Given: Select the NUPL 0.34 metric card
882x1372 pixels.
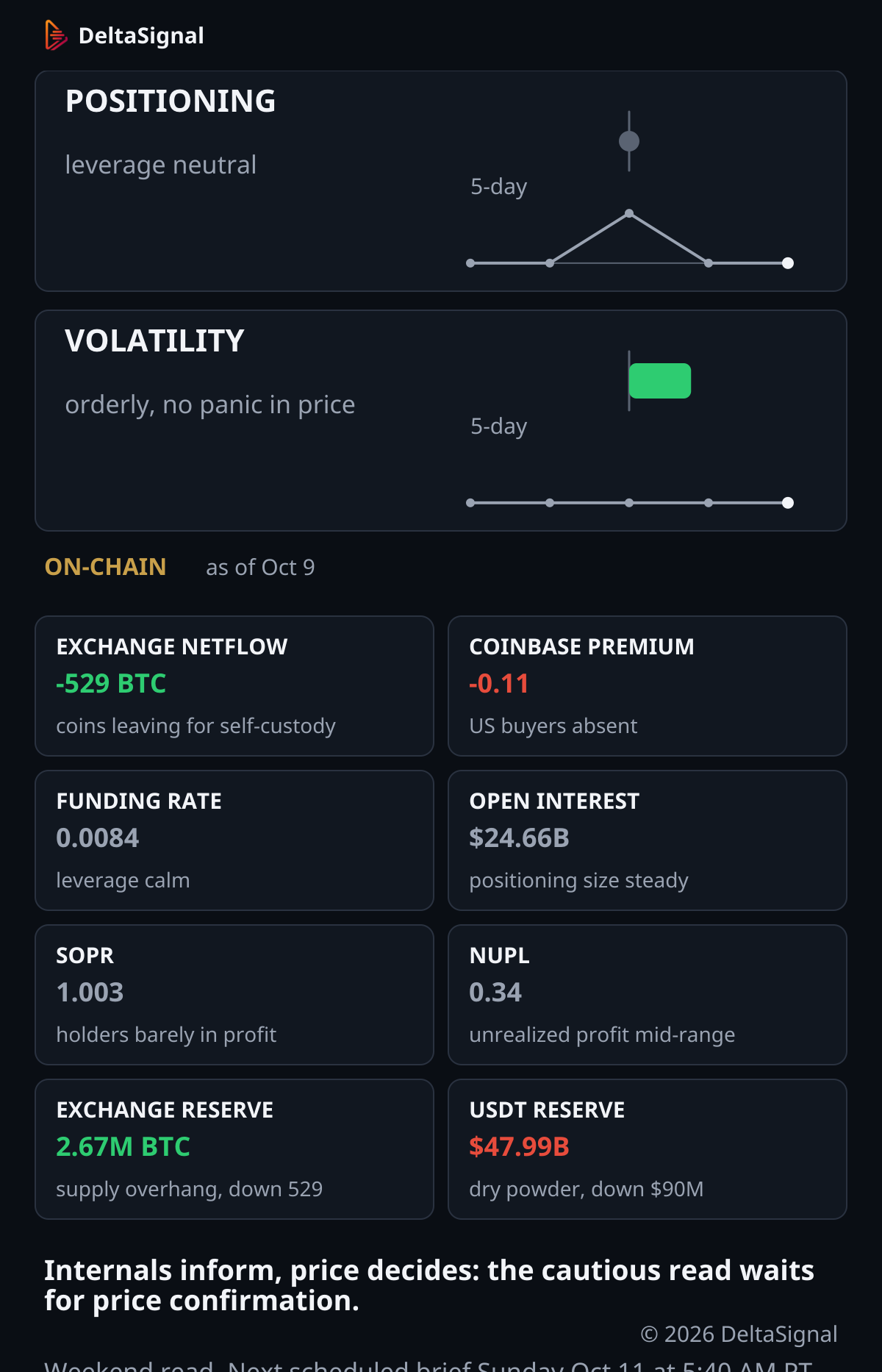Looking at the screenshot, I should coord(648,995).
